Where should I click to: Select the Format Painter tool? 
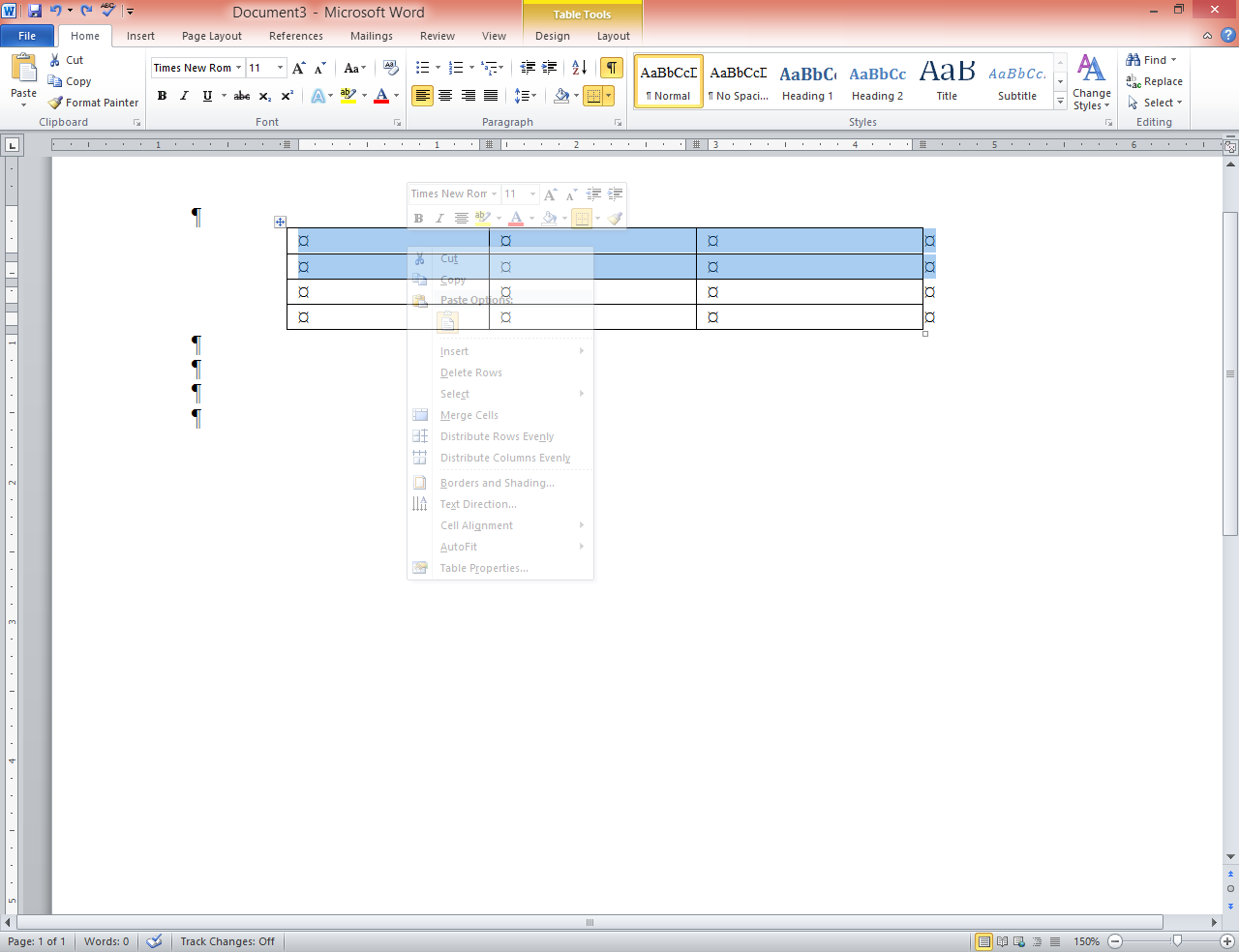93,102
